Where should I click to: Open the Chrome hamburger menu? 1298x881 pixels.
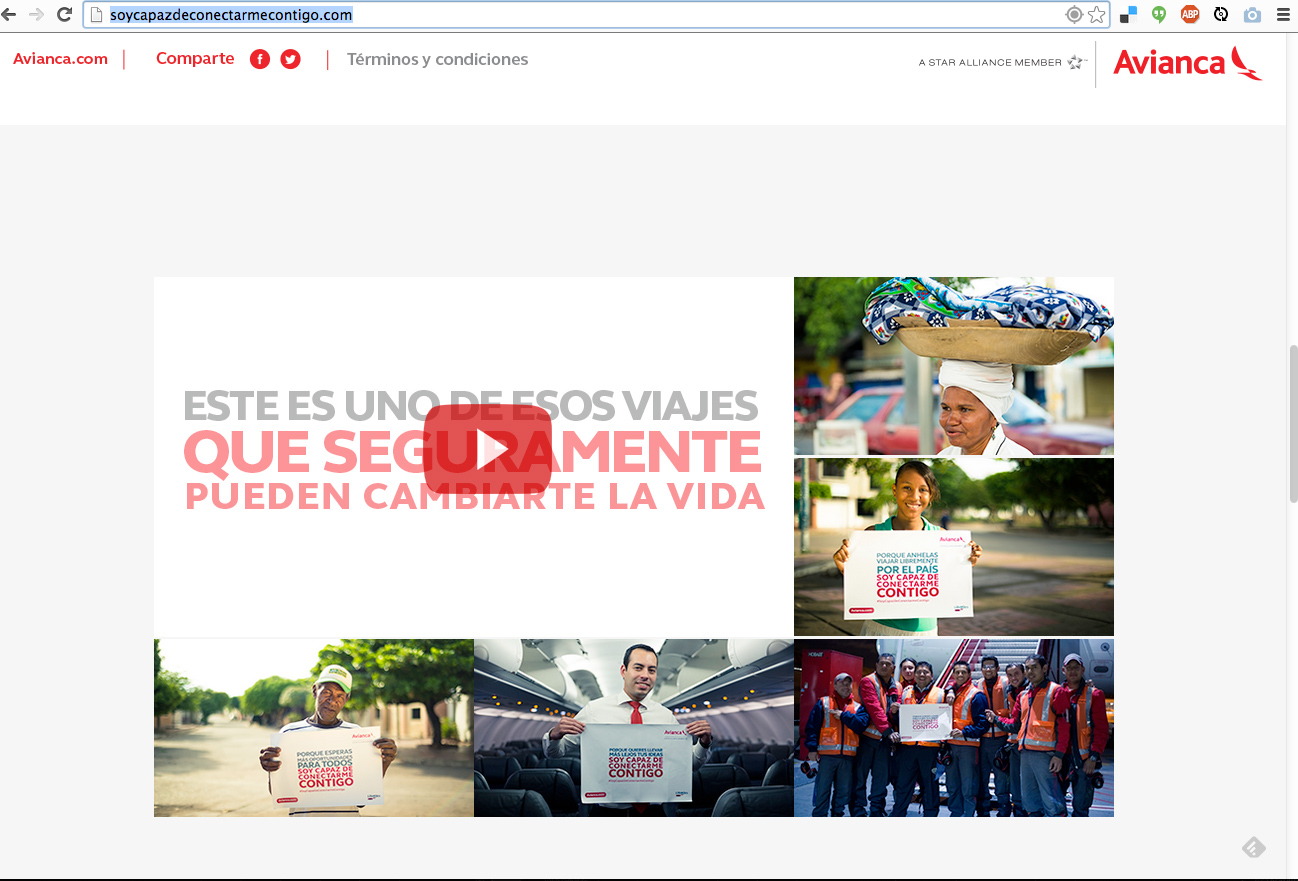[x=1283, y=15]
